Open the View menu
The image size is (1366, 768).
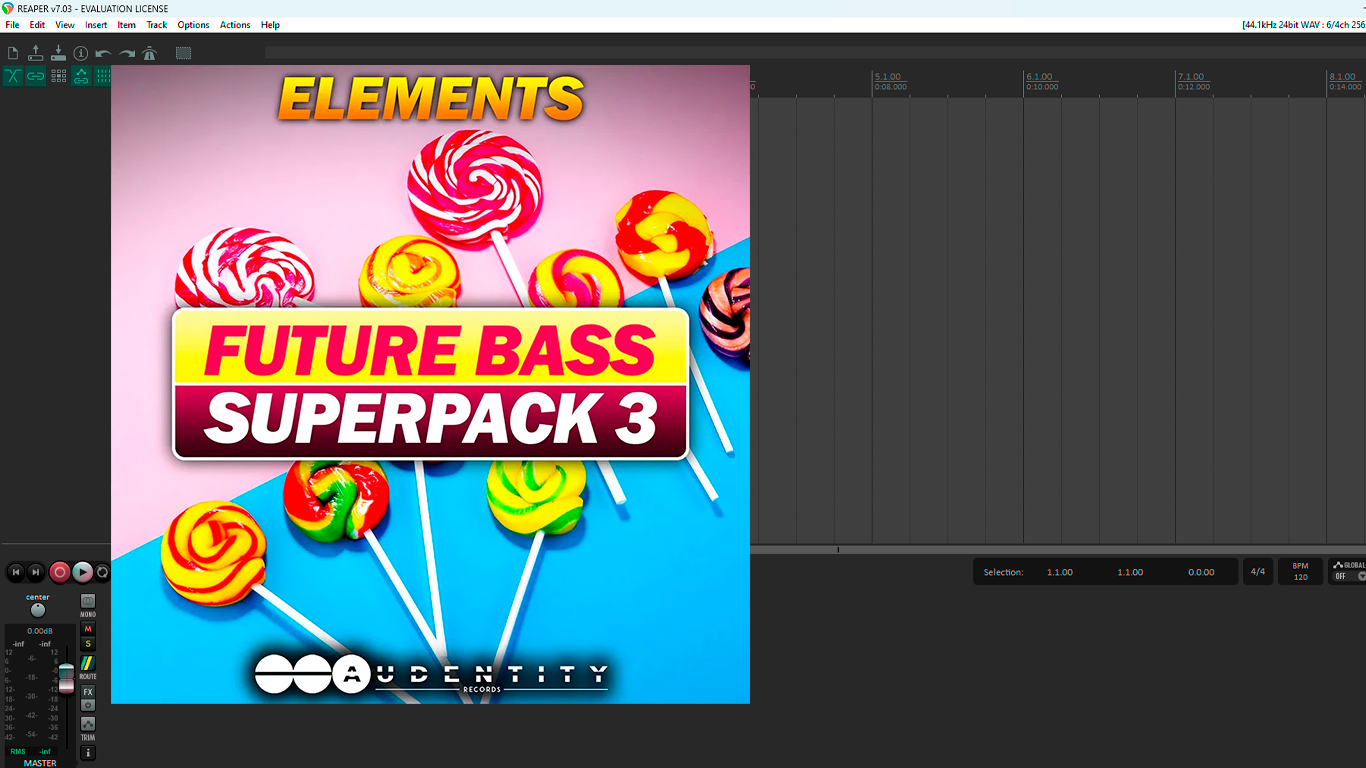(x=65, y=25)
